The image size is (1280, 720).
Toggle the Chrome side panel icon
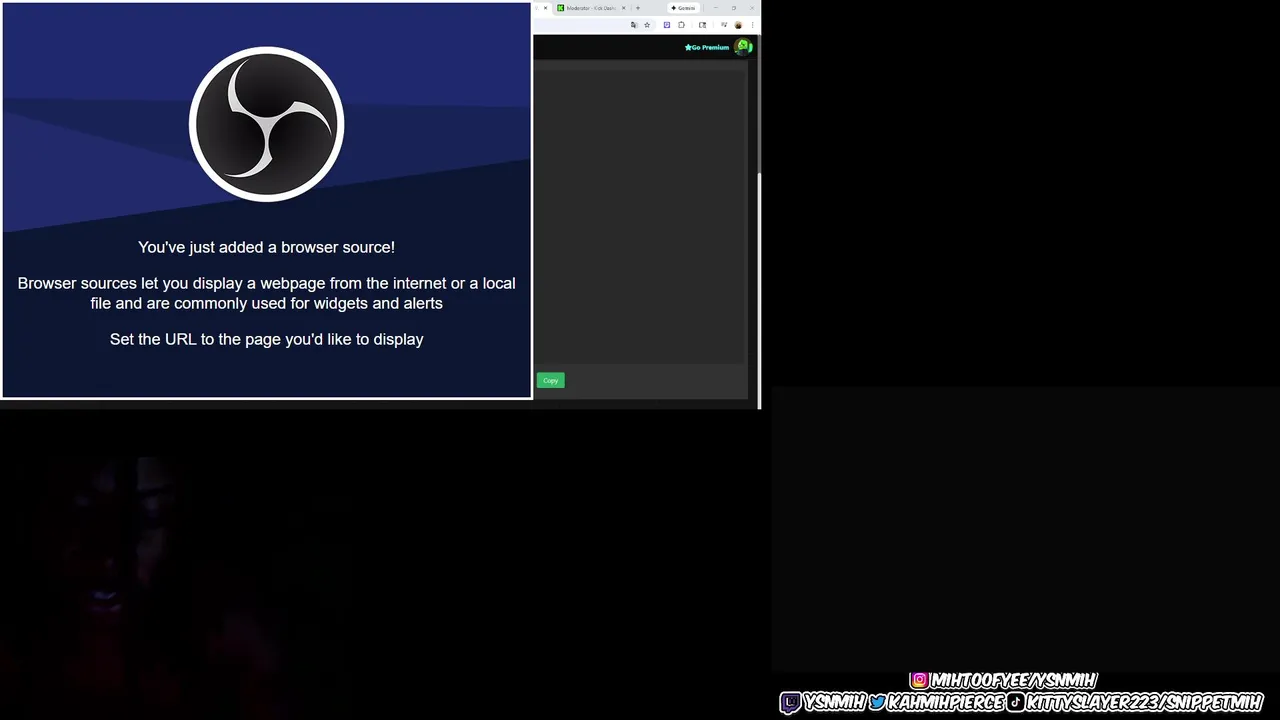pyautogui.click(x=702, y=25)
